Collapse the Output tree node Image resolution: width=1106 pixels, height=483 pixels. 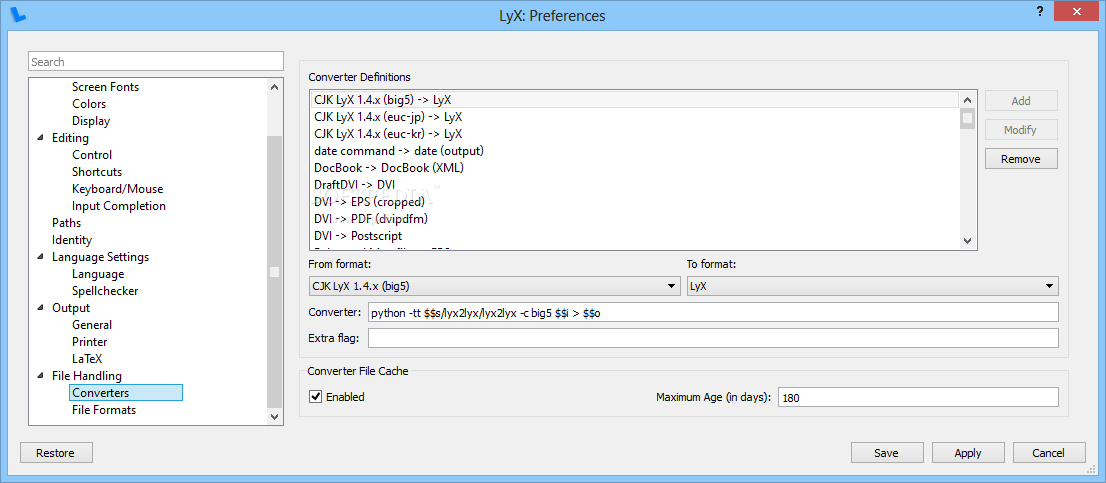[40, 307]
